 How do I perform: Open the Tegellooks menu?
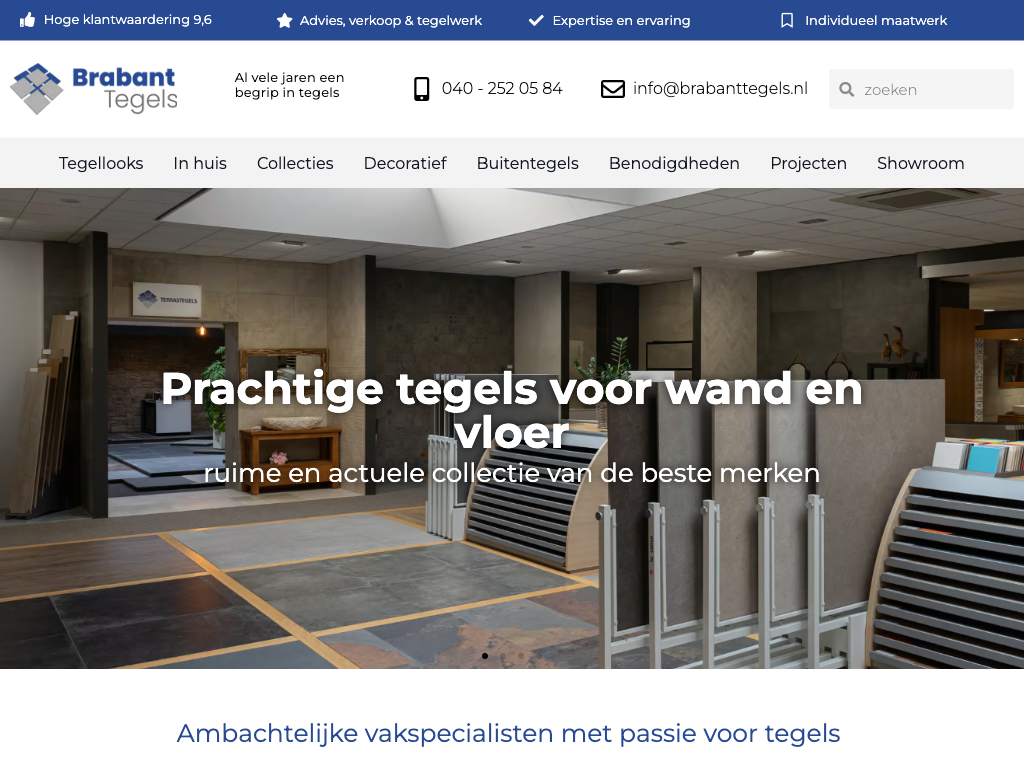click(x=101, y=163)
